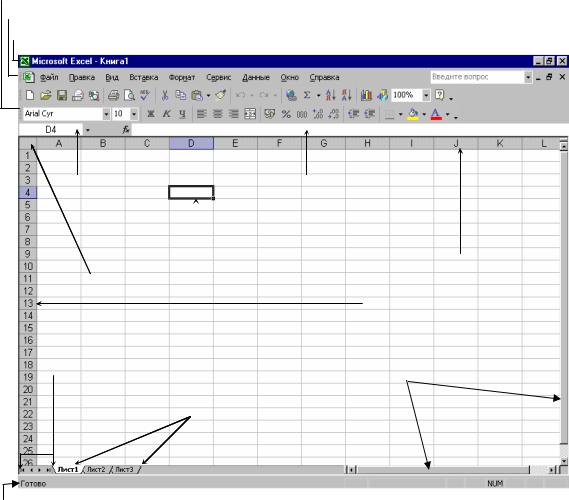Select column G header

click(323, 143)
